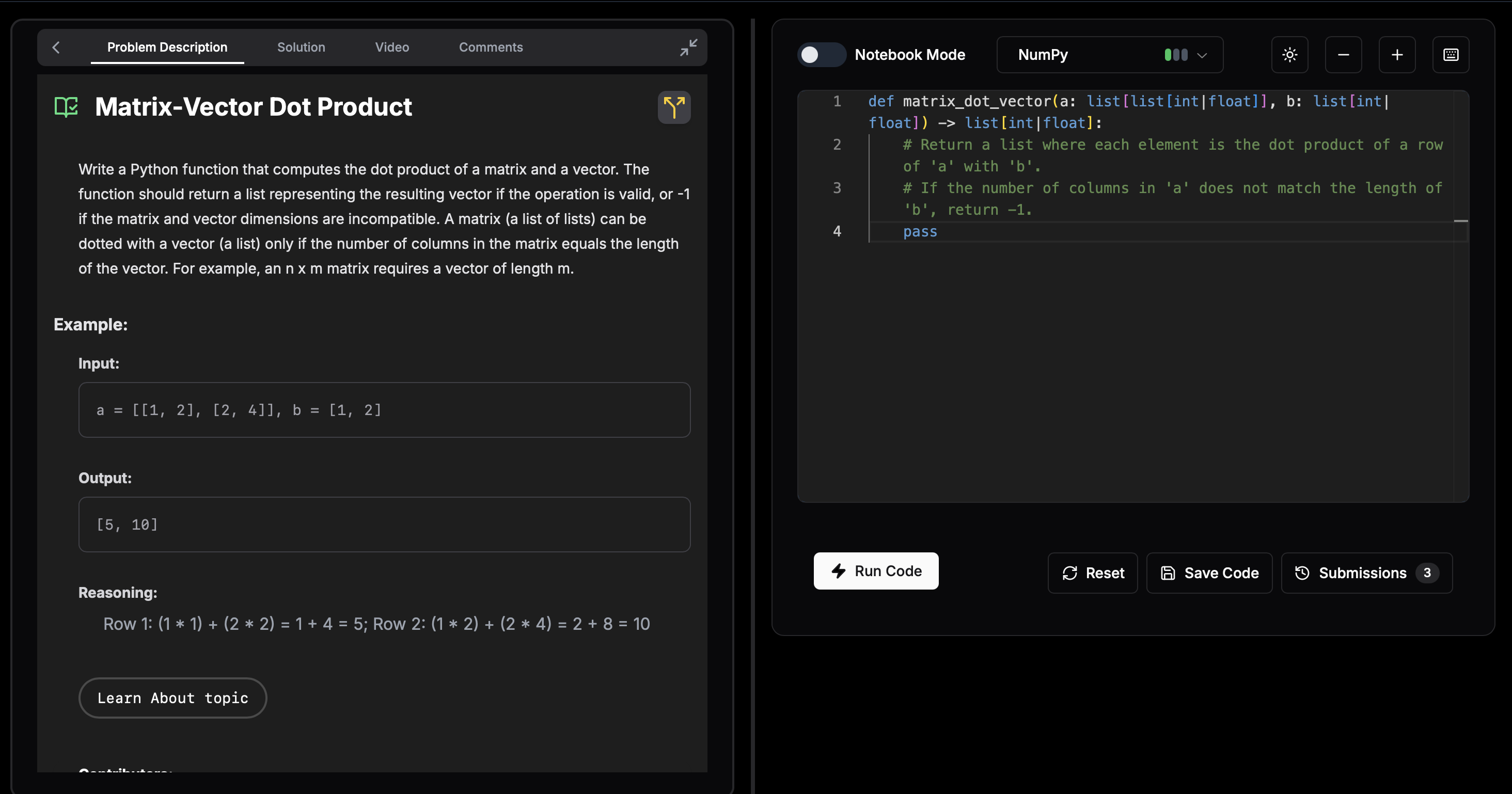
Task: Click the Save Code button
Action: click(x=1210, y=574)
